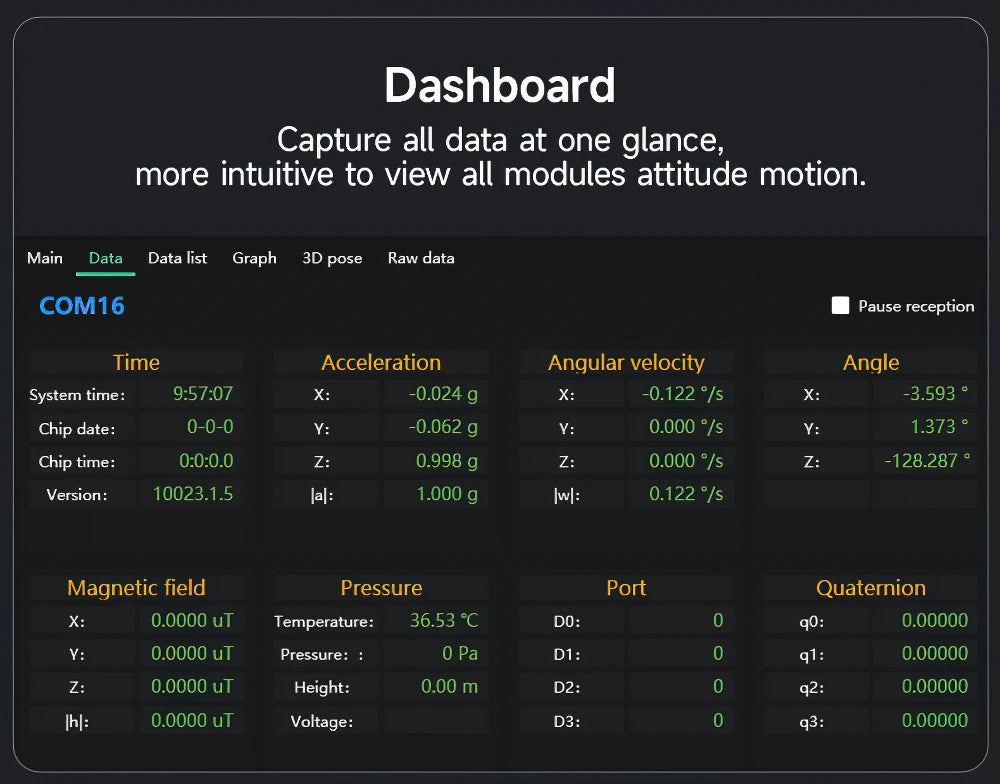The width and height of the screenshot is (1000, 784).
Task: Select the Port D0 value field
Action: pyautogui.click(x=681, y=621)
